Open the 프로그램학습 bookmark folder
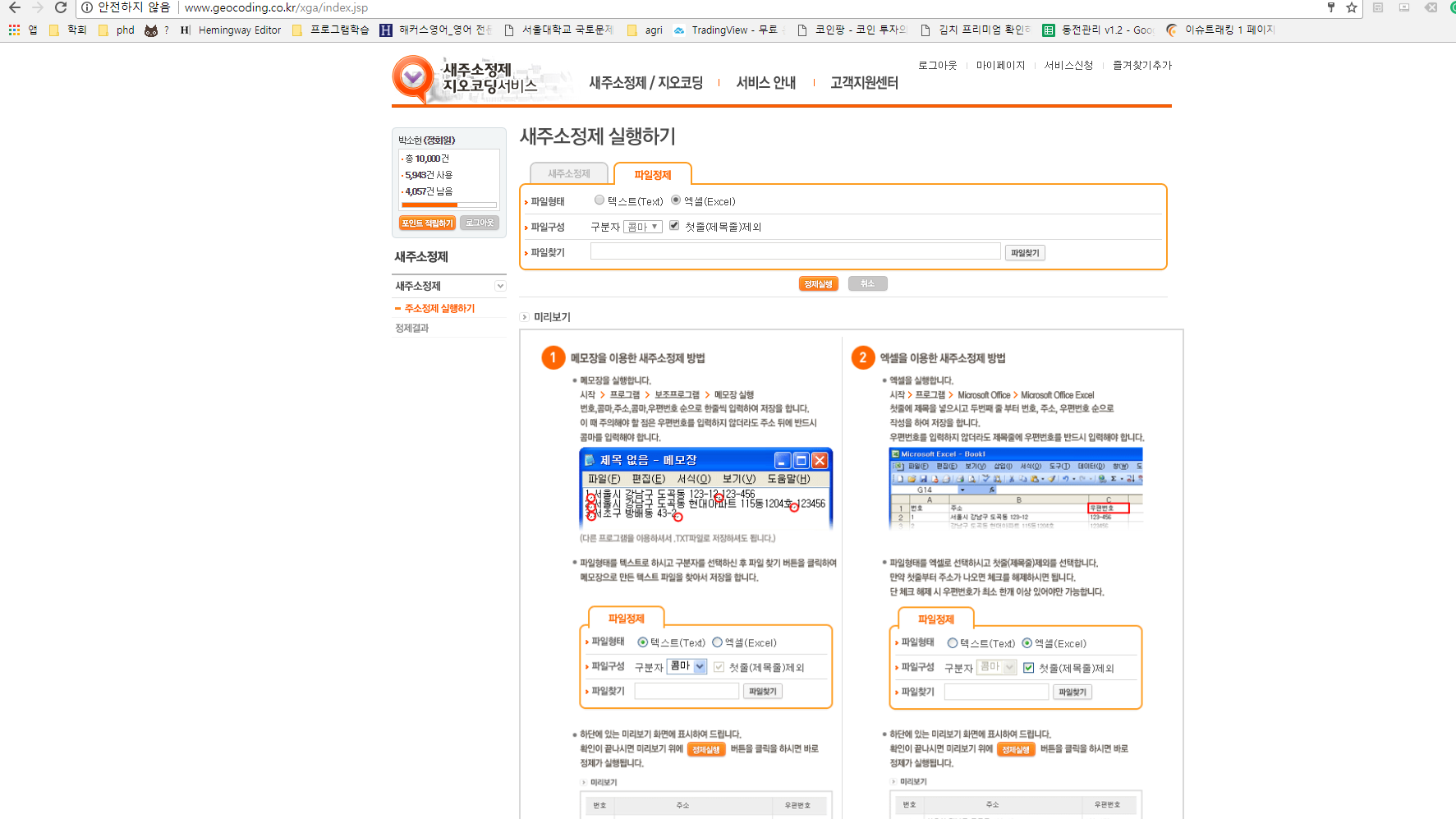 [x=330, y=30]
